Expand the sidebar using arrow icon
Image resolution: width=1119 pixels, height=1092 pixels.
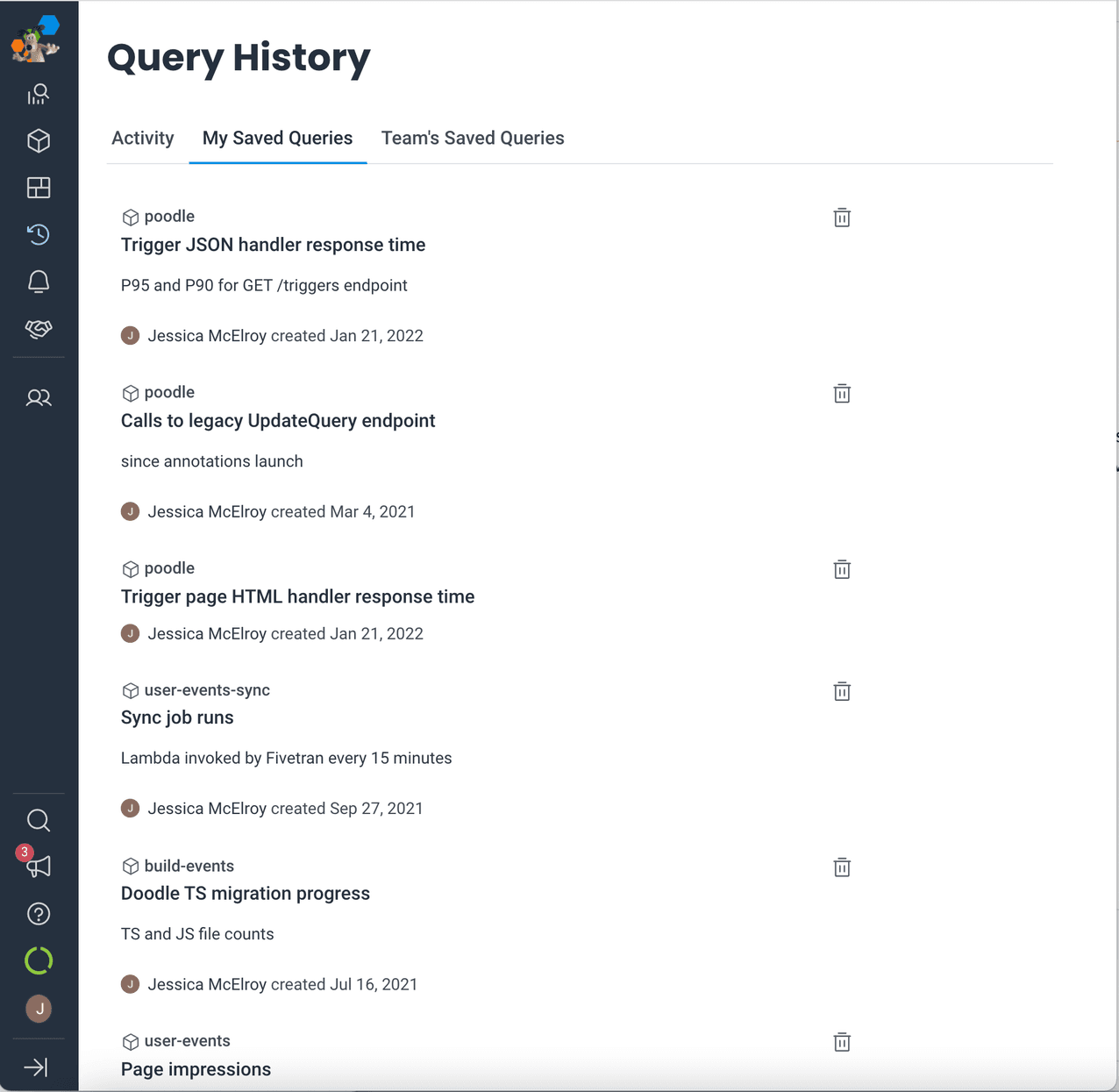37,1067
